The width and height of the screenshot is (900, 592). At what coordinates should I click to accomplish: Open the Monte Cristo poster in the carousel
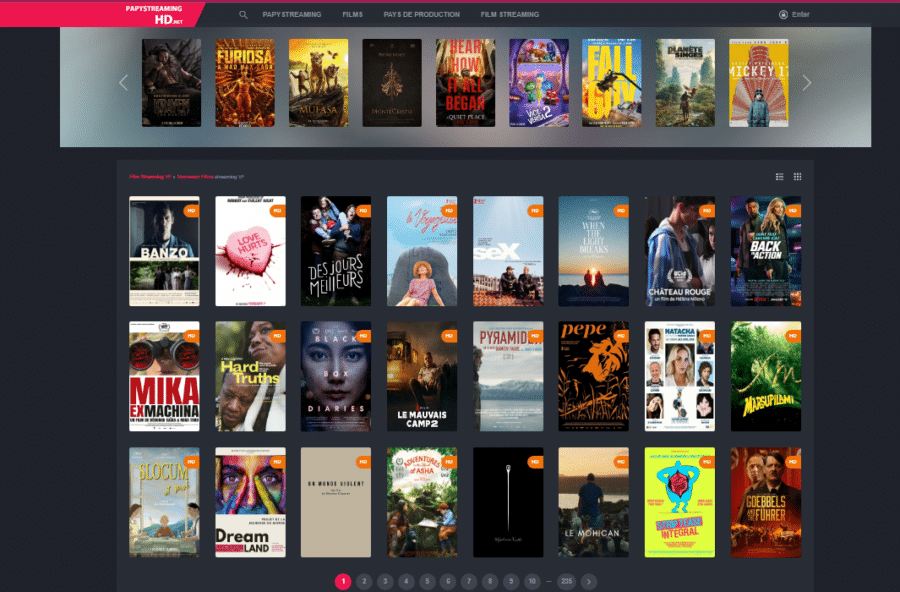pyautogui.click(x=392, y=83)
